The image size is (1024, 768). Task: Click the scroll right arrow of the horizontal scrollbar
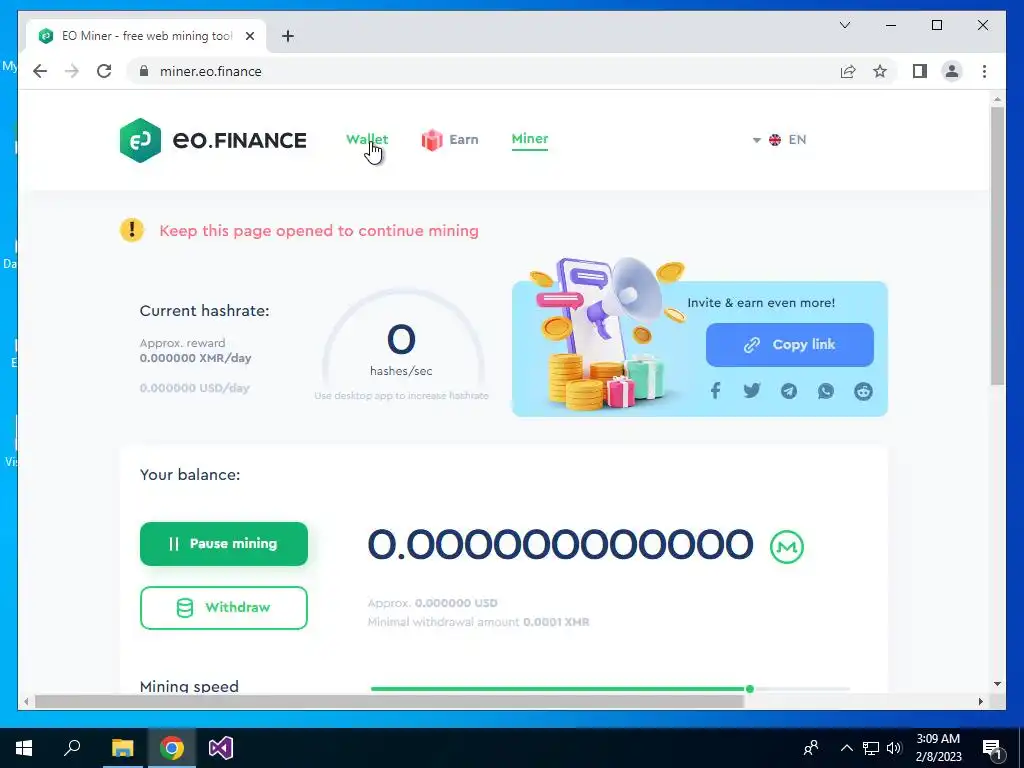pos(980,701)
